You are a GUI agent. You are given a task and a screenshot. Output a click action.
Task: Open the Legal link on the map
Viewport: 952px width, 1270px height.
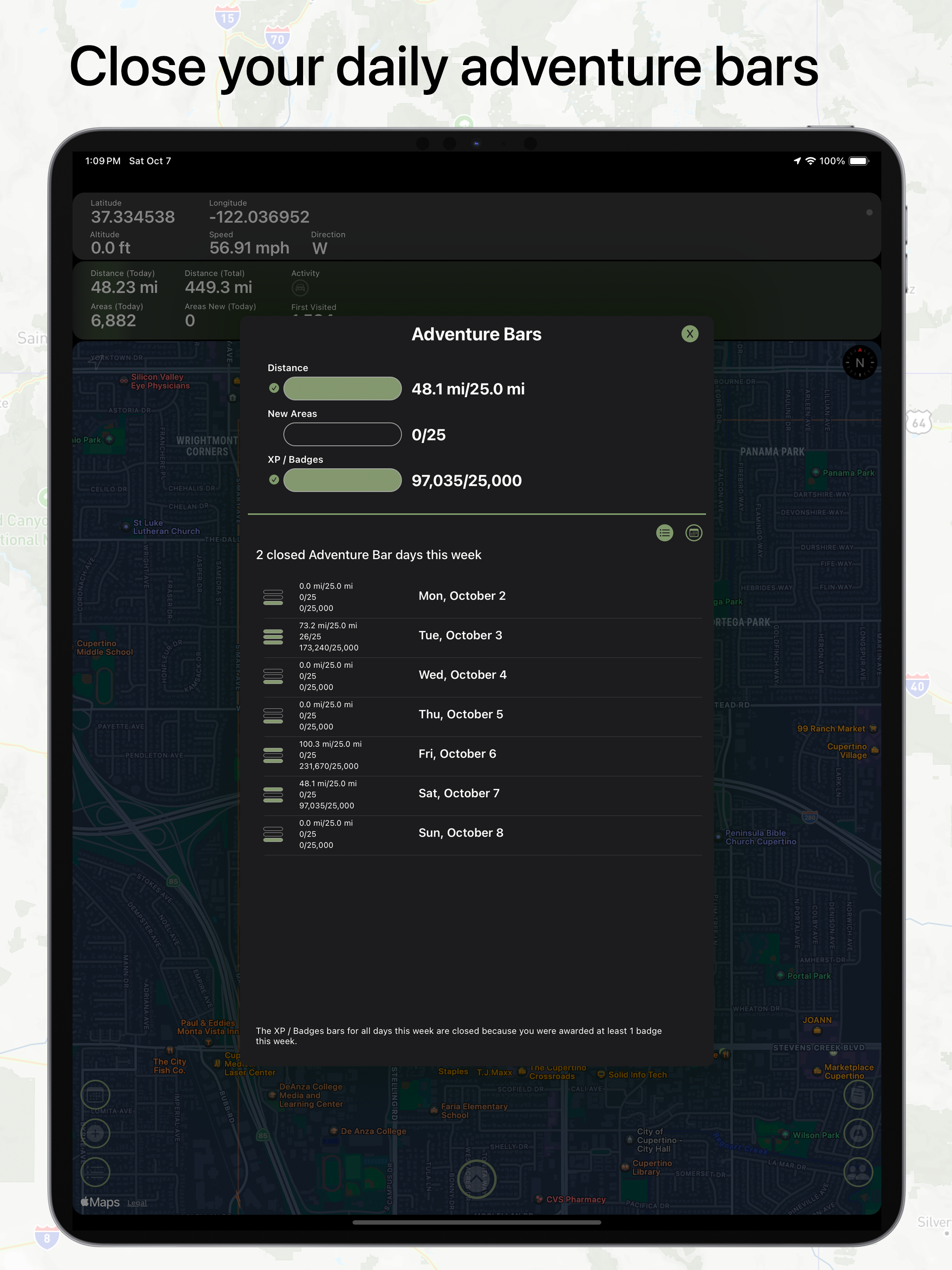(137, 1203)
